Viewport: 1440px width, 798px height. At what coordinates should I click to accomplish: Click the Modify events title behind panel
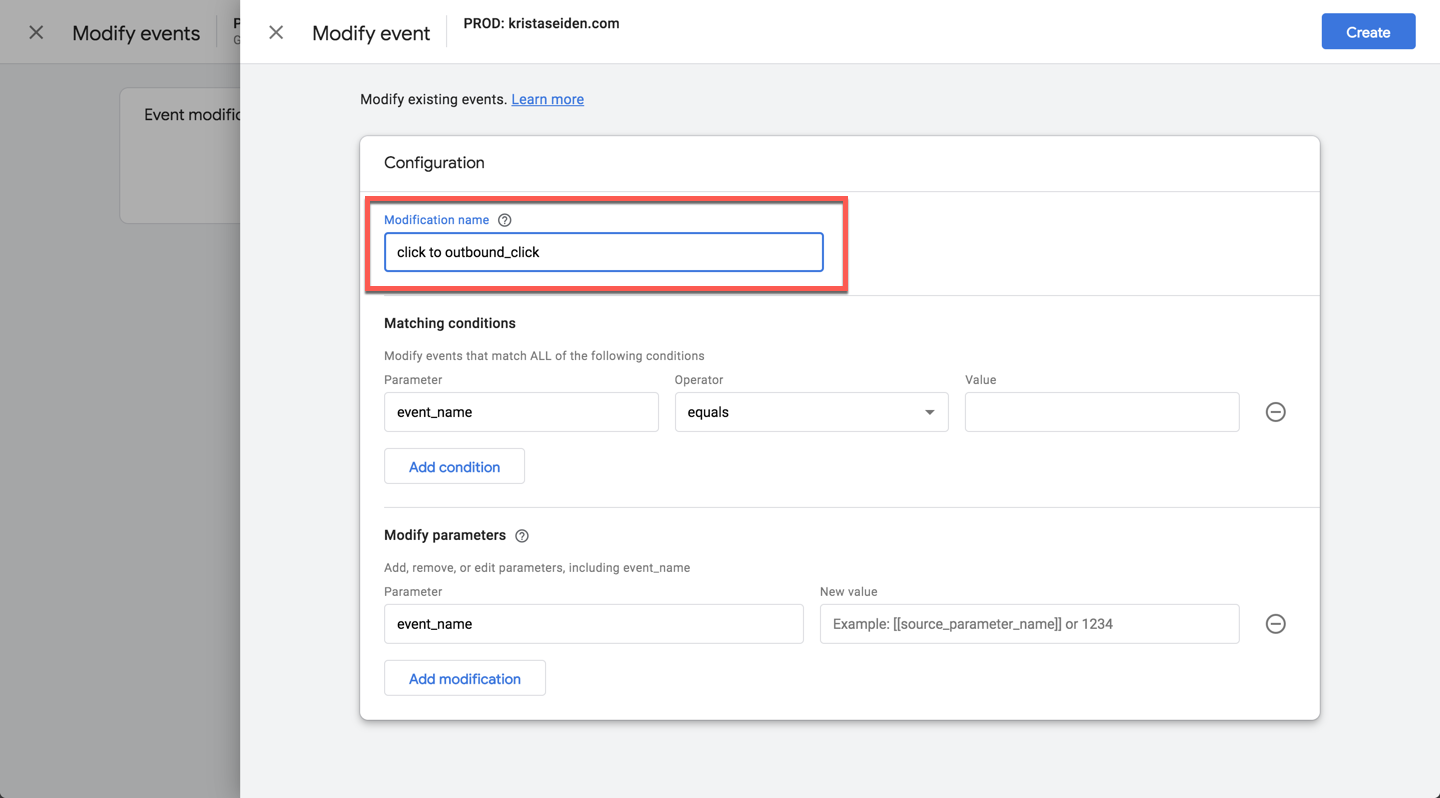(136, 33)
